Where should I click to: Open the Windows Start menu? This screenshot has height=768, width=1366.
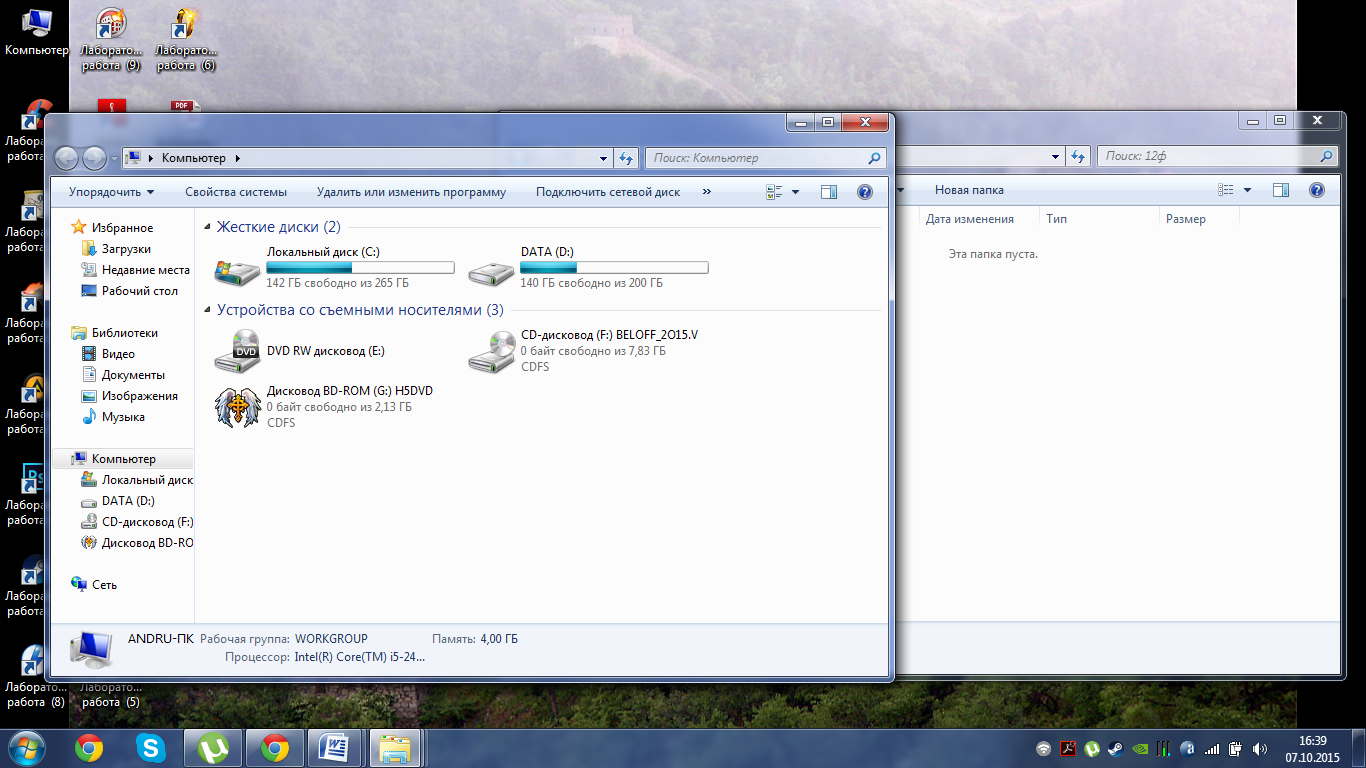point(26,748)
